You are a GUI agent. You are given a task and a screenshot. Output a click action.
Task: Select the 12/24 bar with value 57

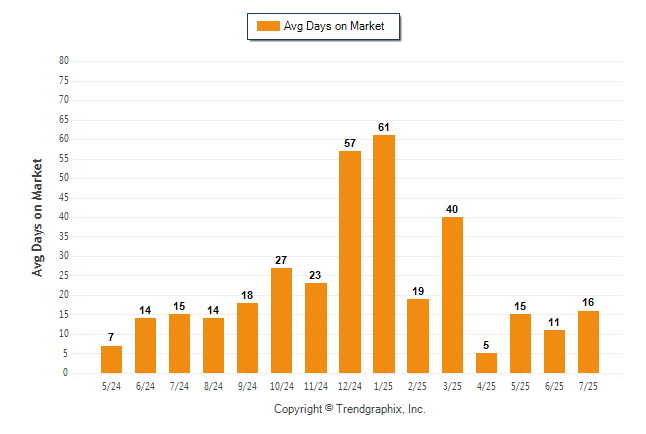[x=350, y=262]
